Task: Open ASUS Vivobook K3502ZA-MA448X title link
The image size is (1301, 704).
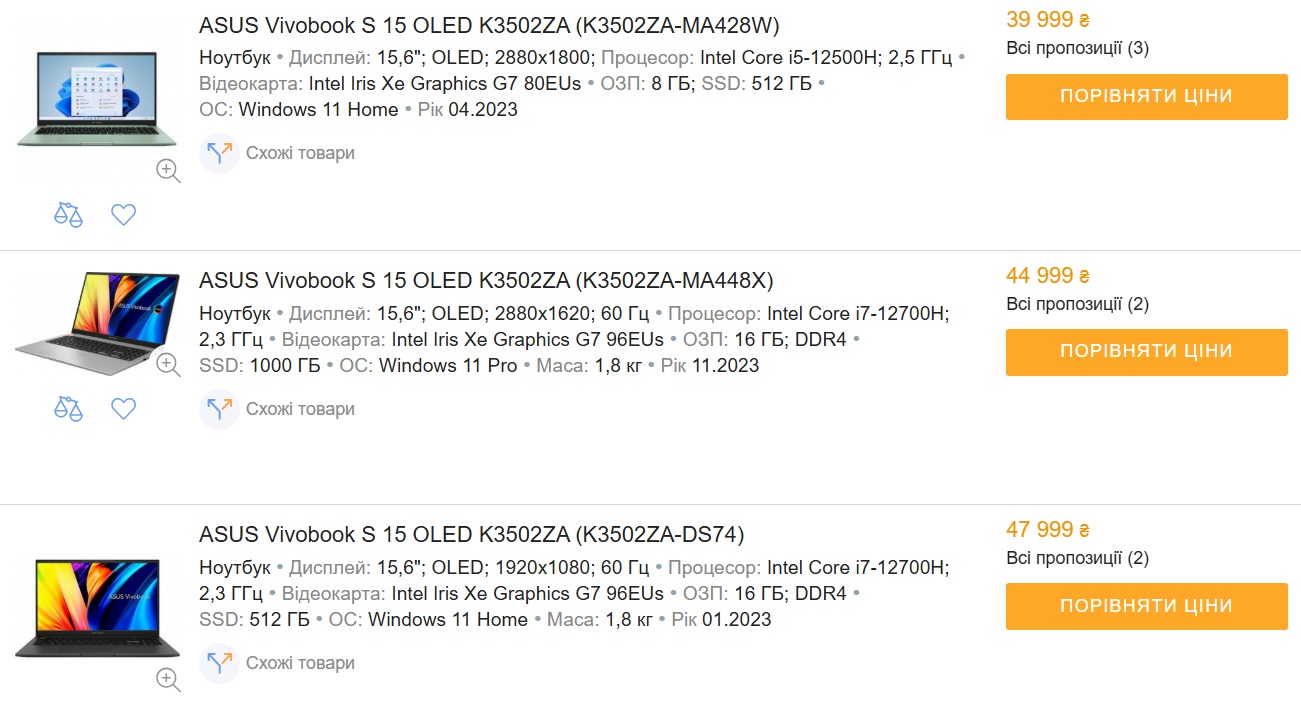Action: point(486,280)
